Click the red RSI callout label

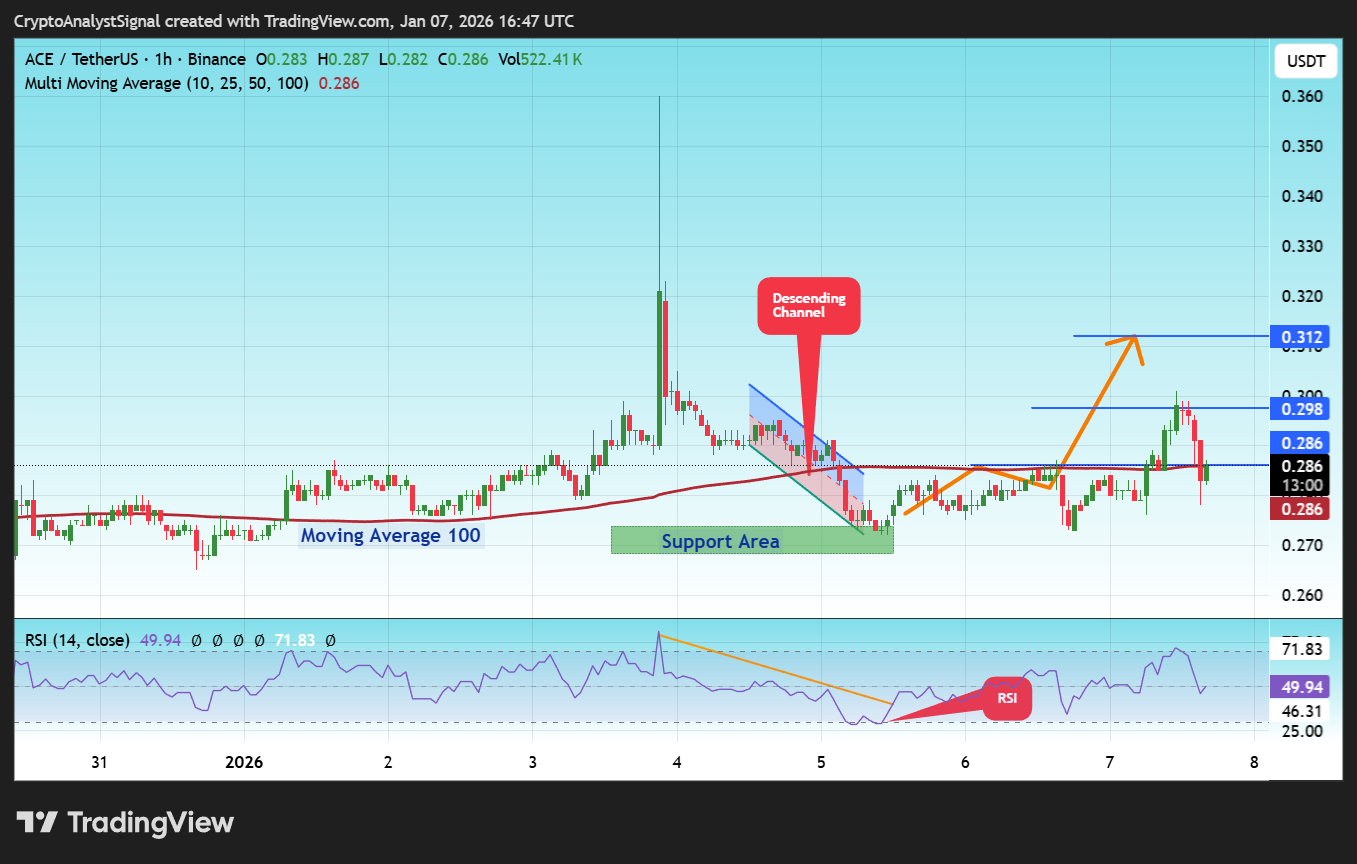coord(1007,698)
